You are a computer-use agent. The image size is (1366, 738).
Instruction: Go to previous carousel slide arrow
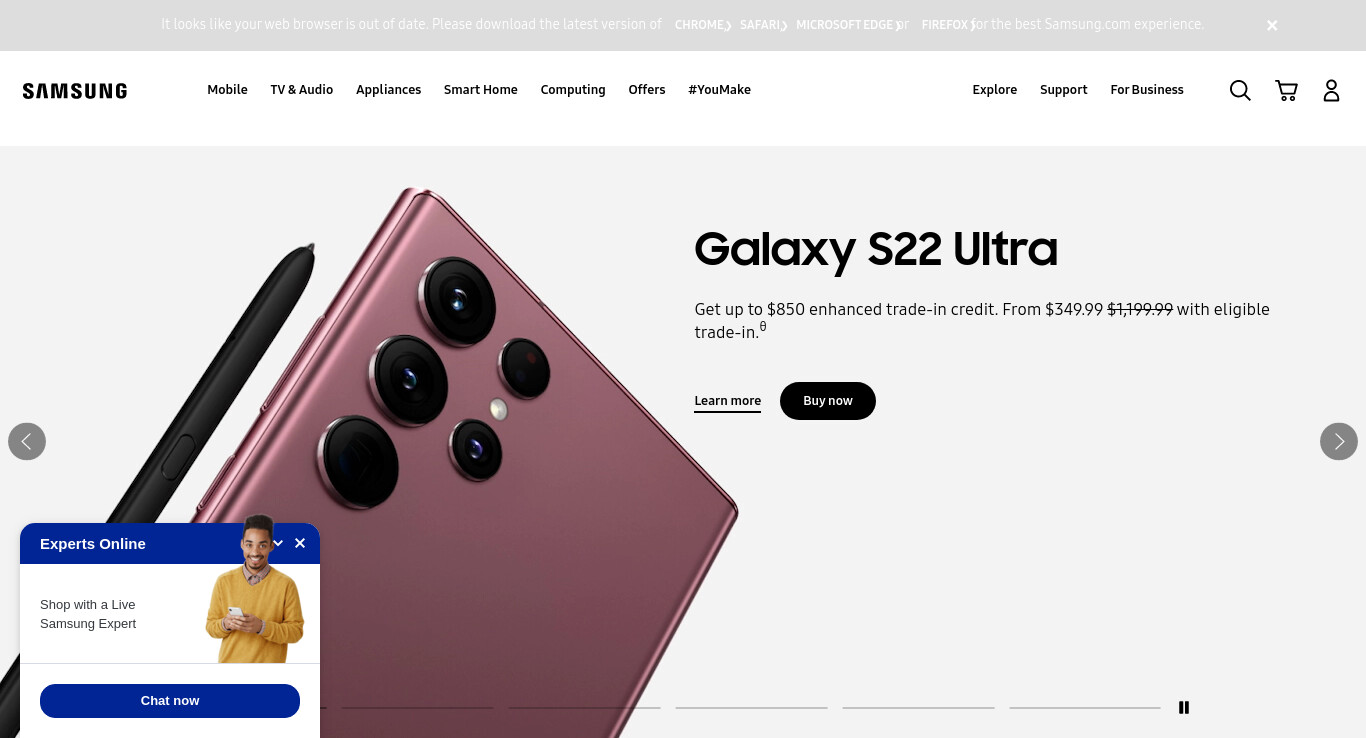click(27, 441)
